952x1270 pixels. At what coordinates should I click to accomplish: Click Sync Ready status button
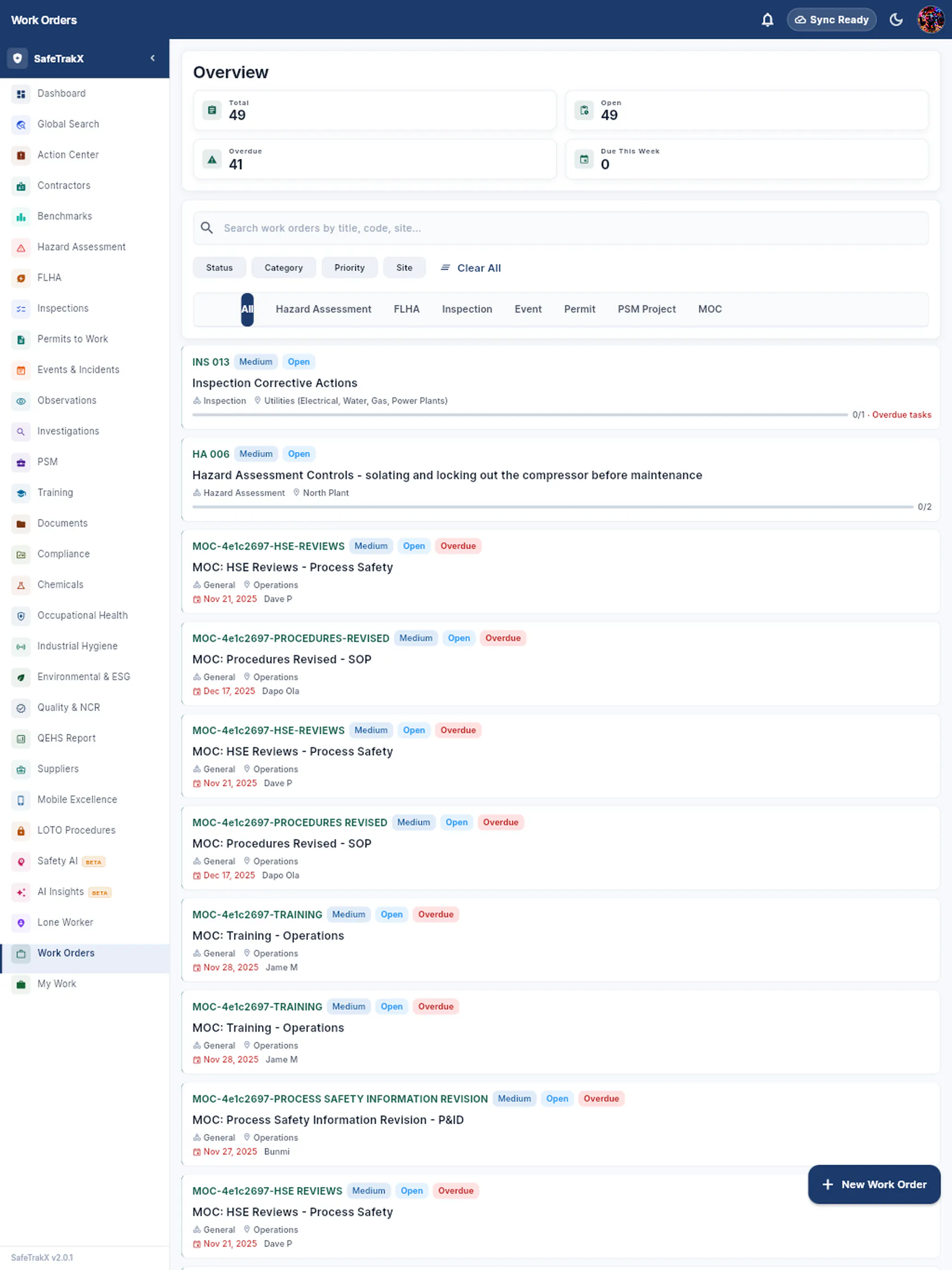tap(832, 20)
